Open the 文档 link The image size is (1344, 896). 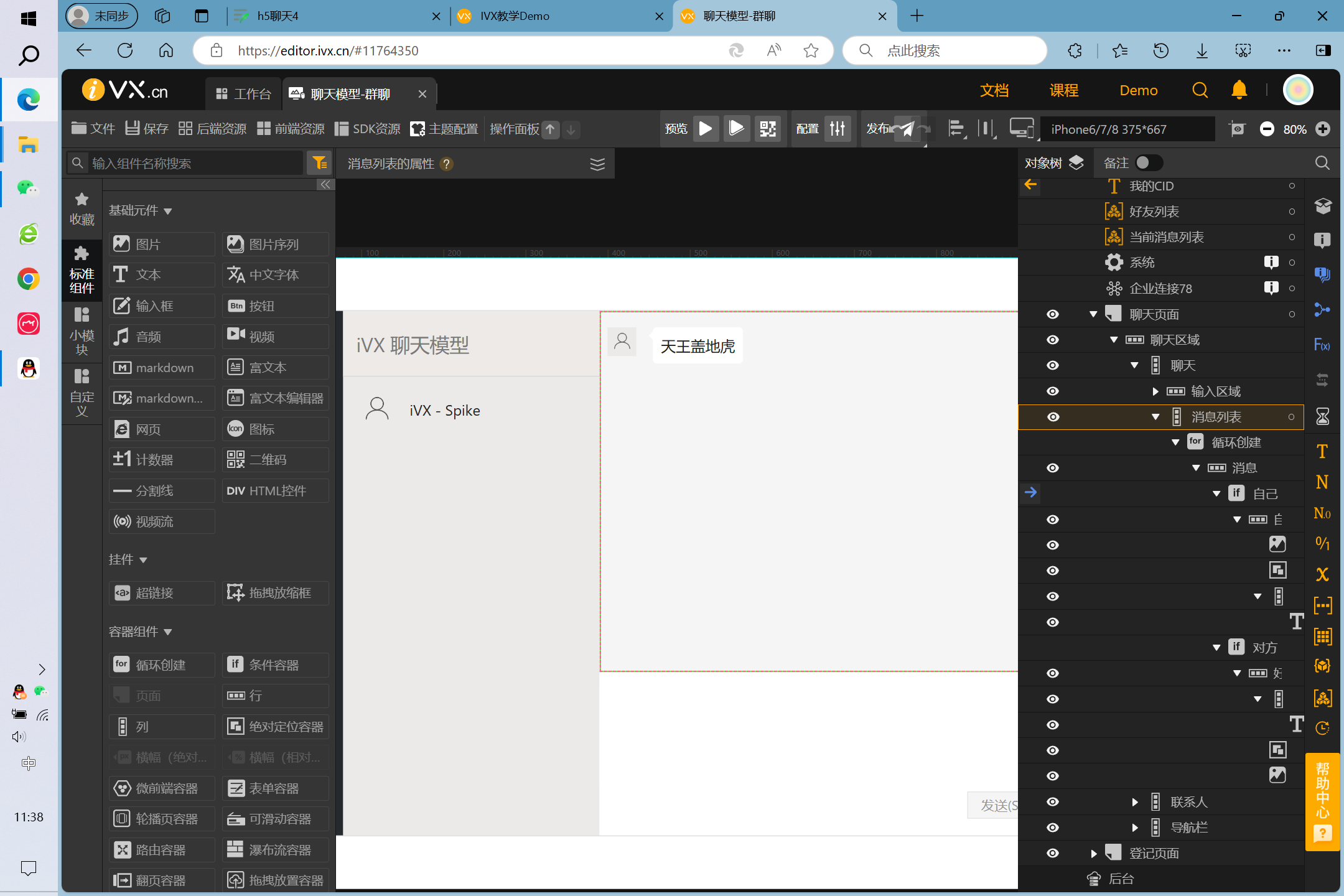click(994, 90)
